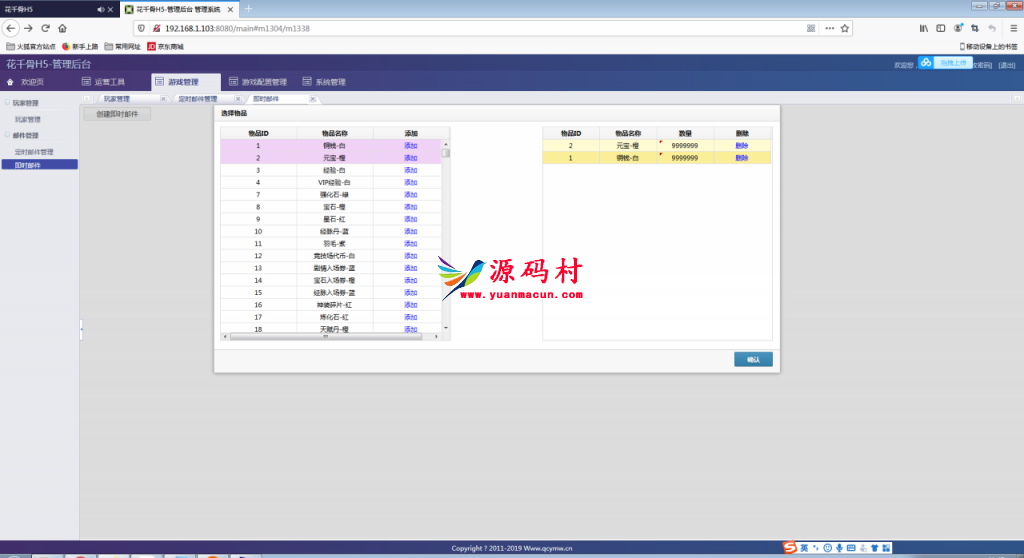Image resolution: width=1024 pixels, height=558 pixels.
Task: Reload the page with the refresh icon
Action: click(x=45, y=28)
